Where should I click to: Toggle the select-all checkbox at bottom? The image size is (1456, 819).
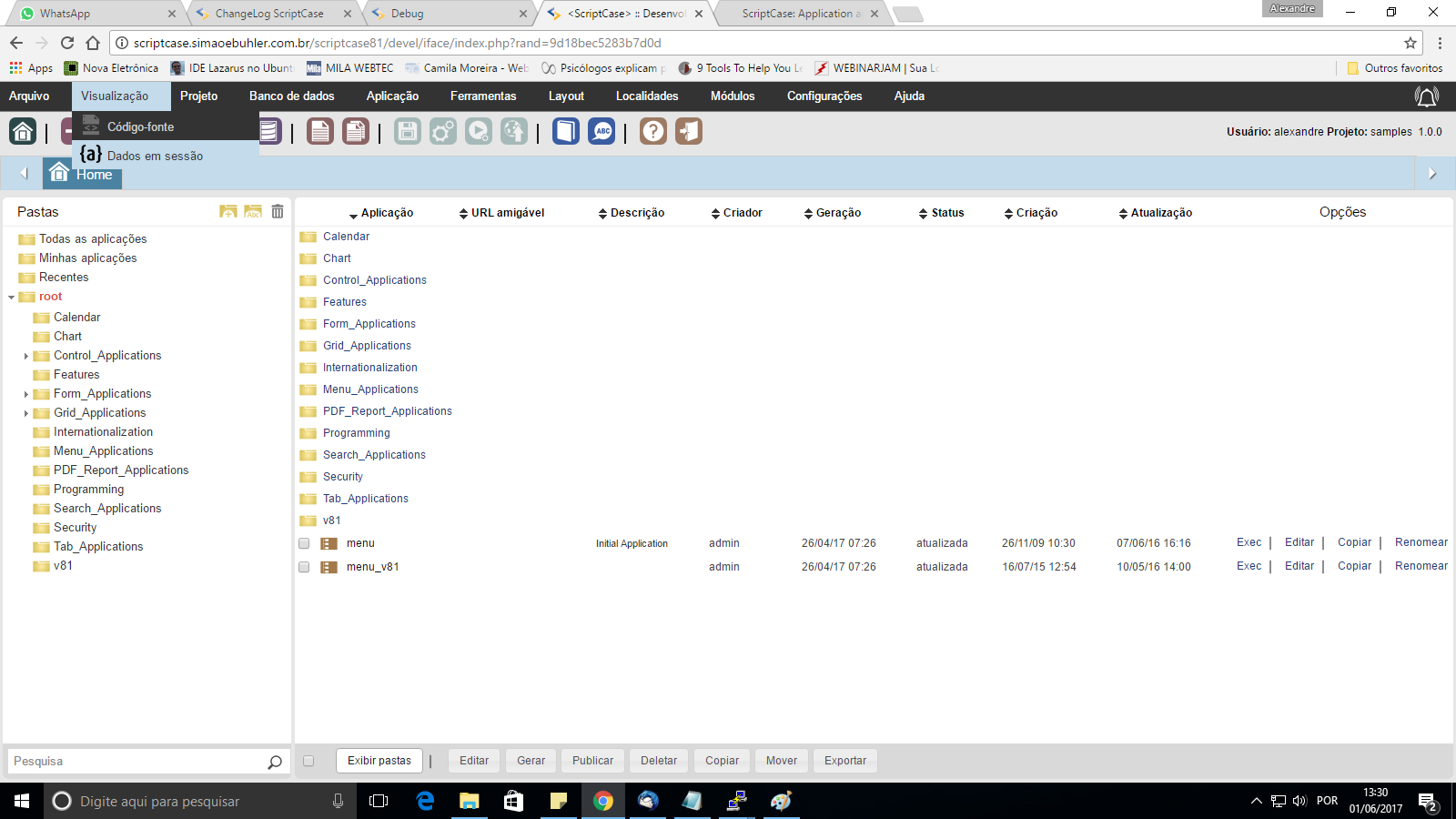(x=308, y=761)
